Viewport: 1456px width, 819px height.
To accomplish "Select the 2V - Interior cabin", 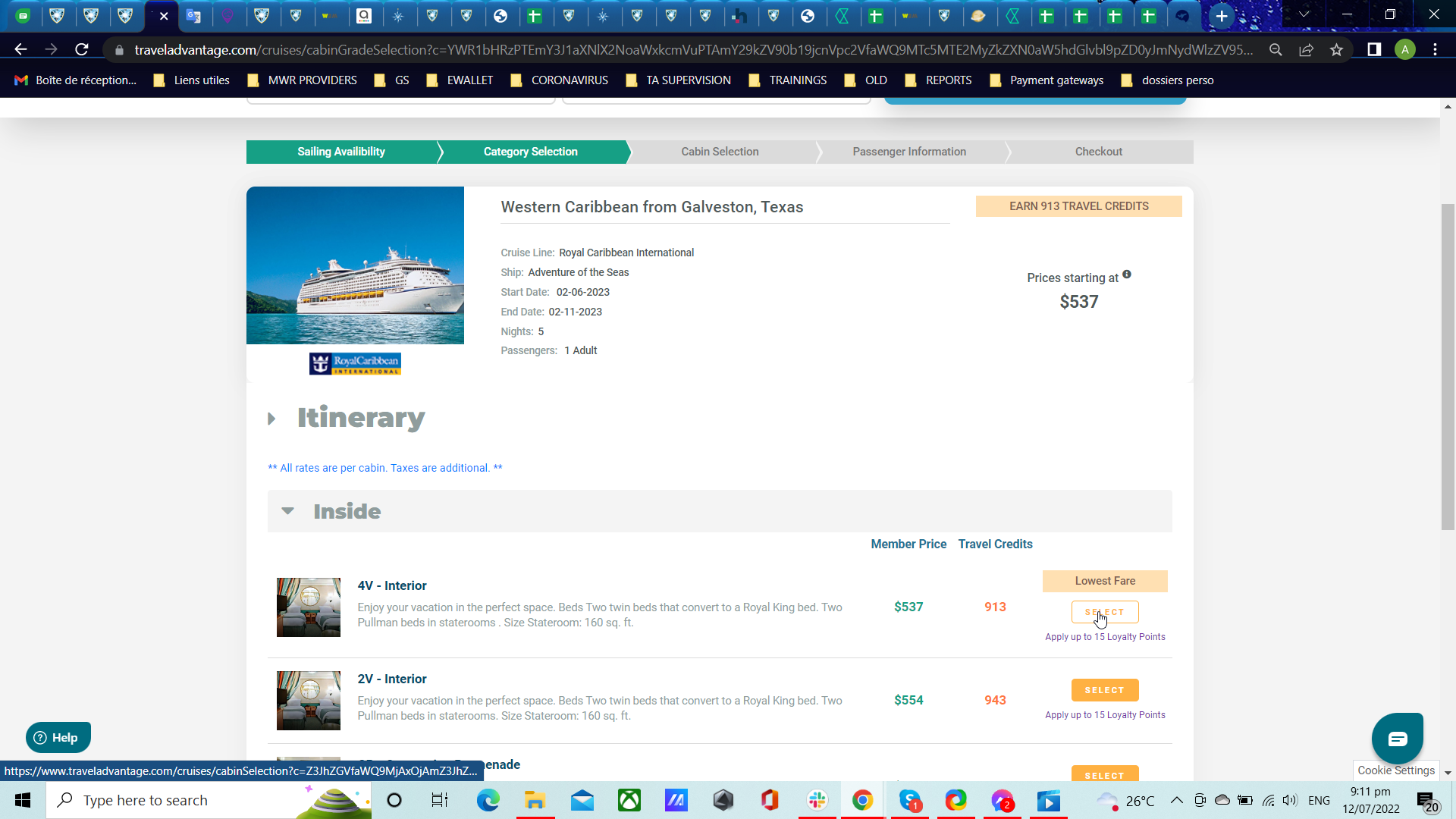I will (x=1104, y=690).
